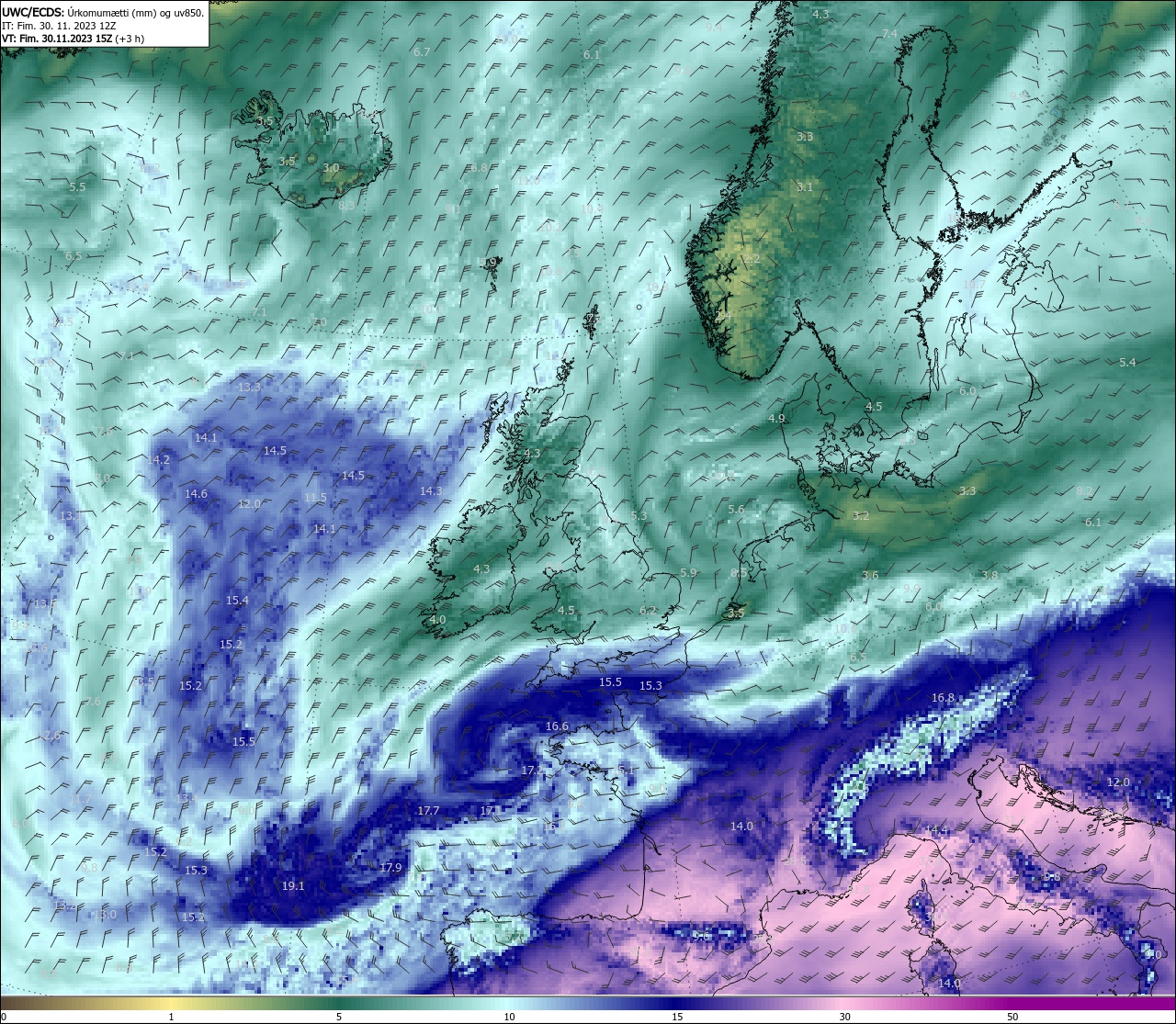Image resolution: width=1176 pixels, height=1024 pixels.
Task: Click the 5.5 value west of Iceland
Action: (77, 187)
